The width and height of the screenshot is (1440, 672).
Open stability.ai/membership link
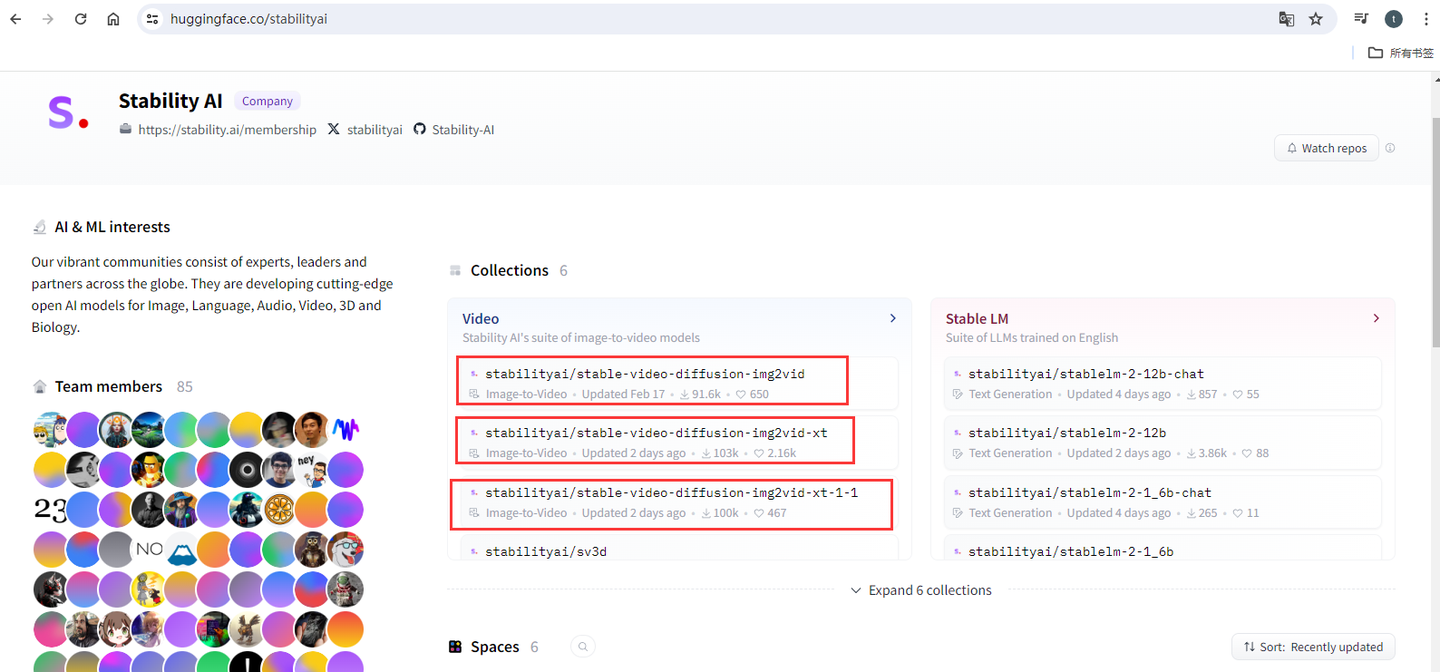point(227,130)
